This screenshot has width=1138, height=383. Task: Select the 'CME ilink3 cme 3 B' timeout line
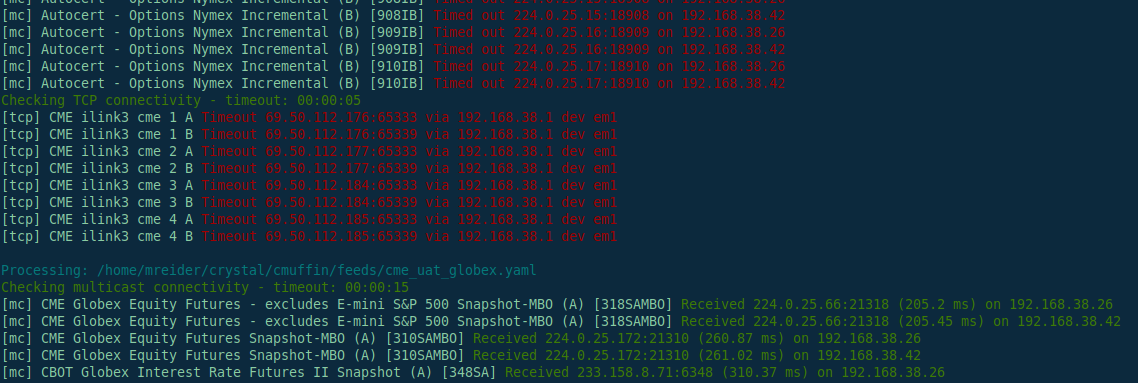pos(309,202)
